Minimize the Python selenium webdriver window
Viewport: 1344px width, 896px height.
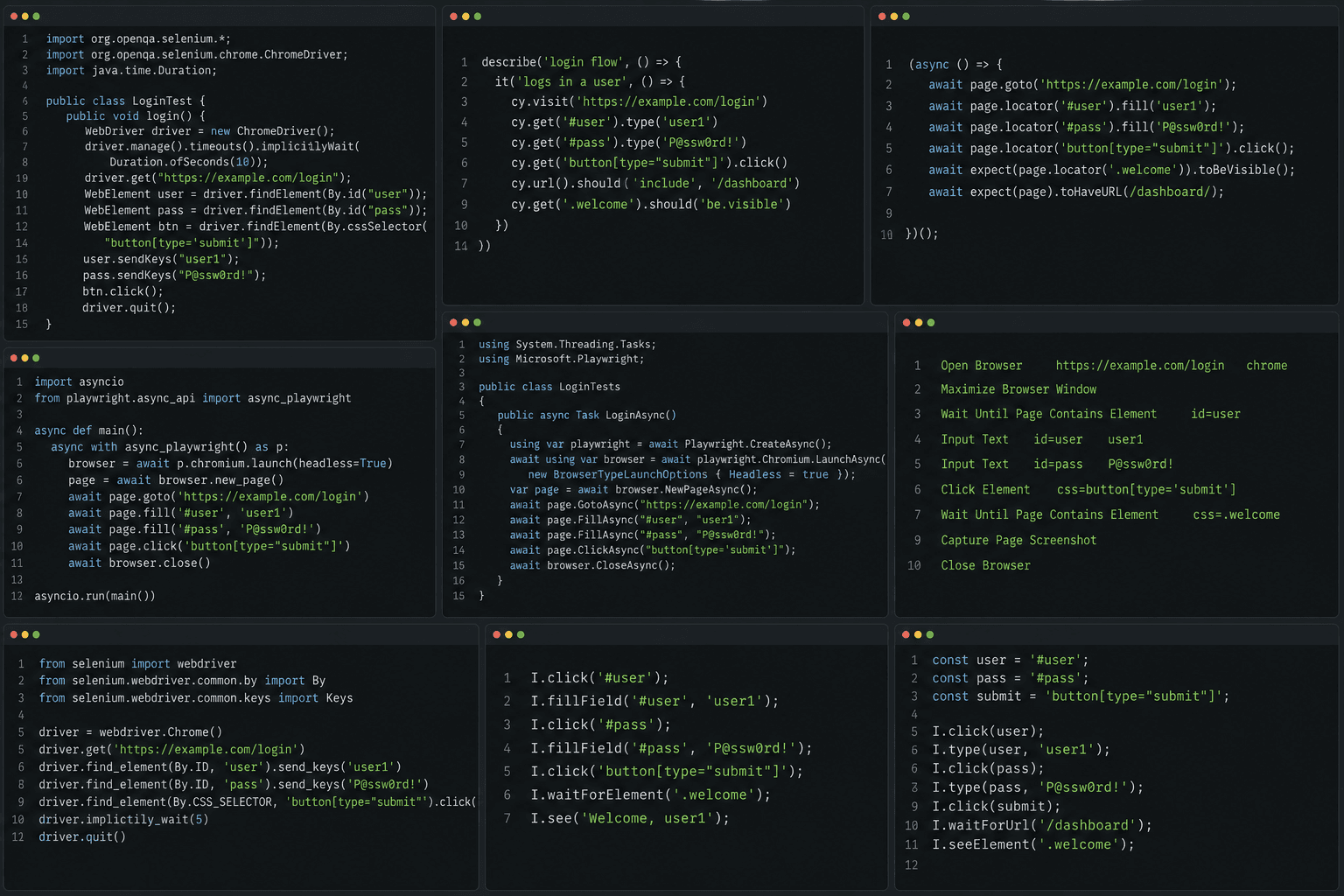25,634
